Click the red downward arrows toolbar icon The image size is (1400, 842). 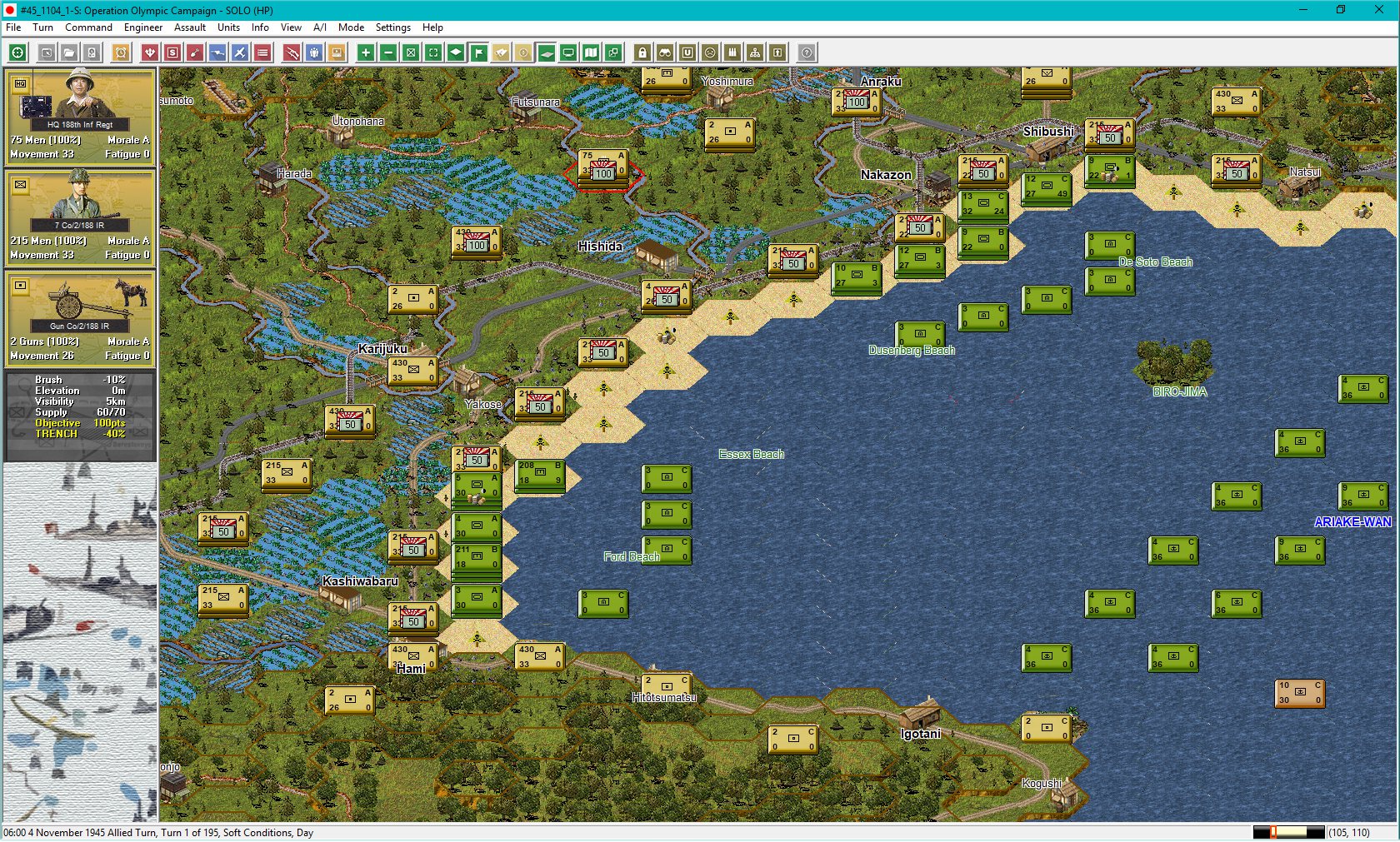(150, 53)
